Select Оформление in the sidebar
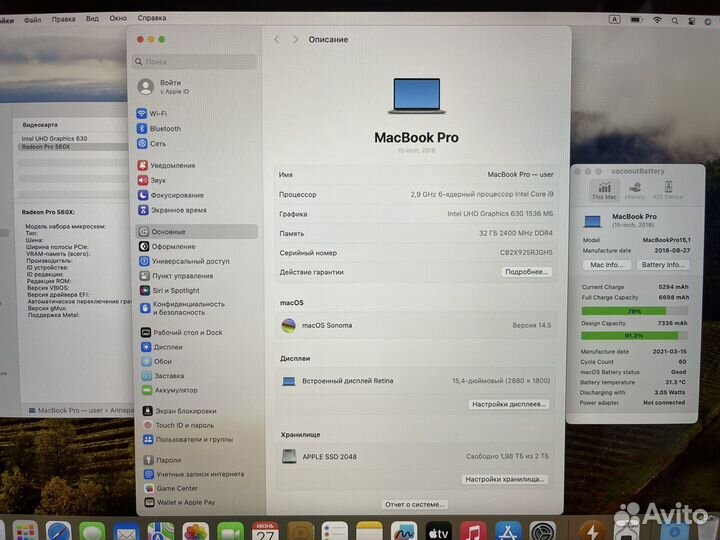The height and width of the screenshot is (540, 720). (167, 247)
